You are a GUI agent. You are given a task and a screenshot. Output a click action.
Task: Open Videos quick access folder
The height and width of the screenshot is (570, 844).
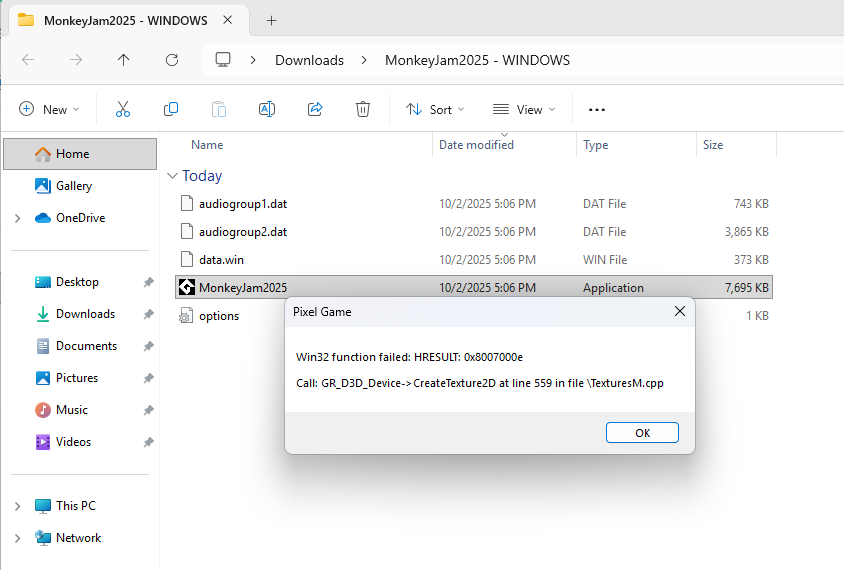[x=73, y=442]
